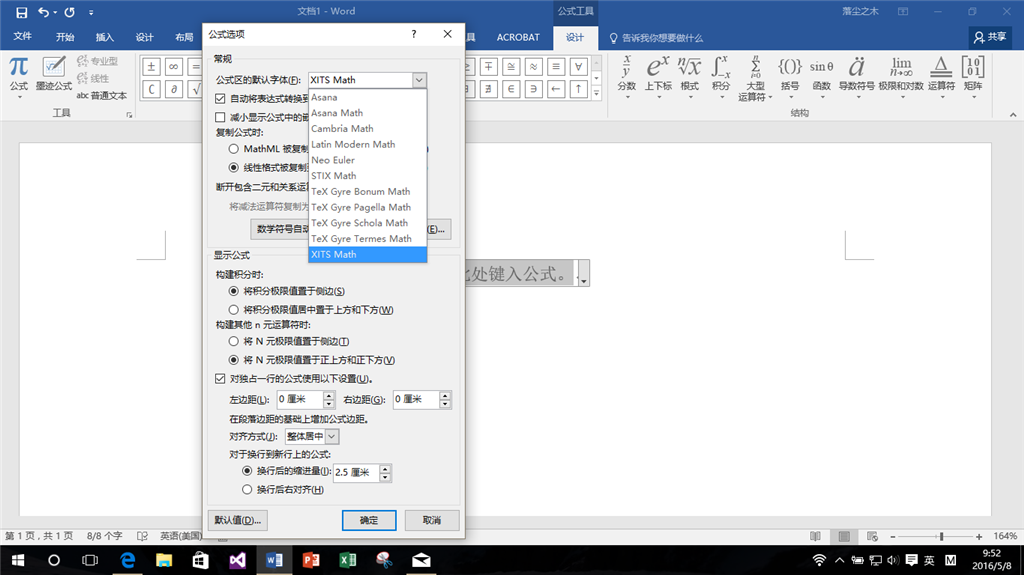Open the 上下标 script structures

click(x=658, y=76)
